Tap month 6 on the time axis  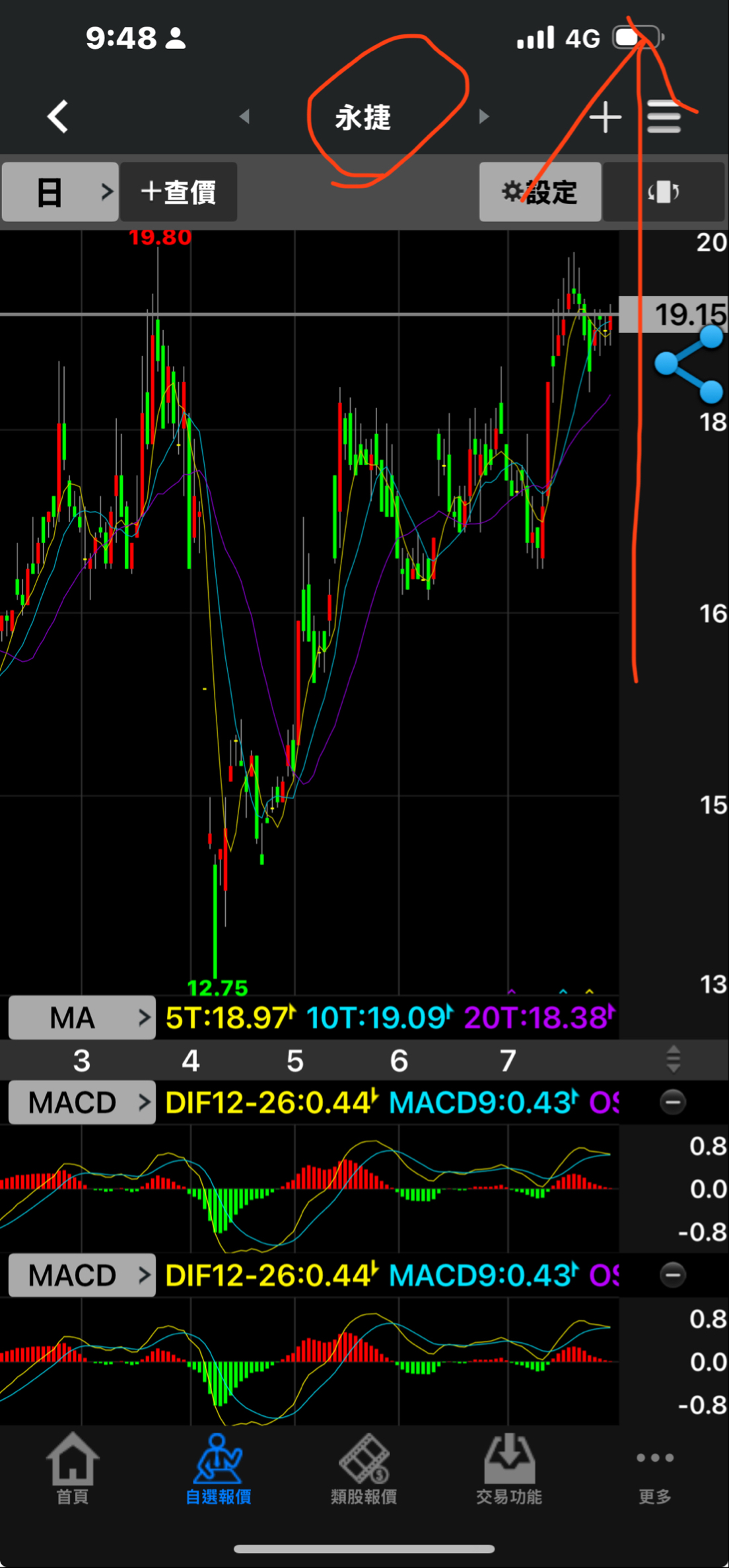[399, 1061]
